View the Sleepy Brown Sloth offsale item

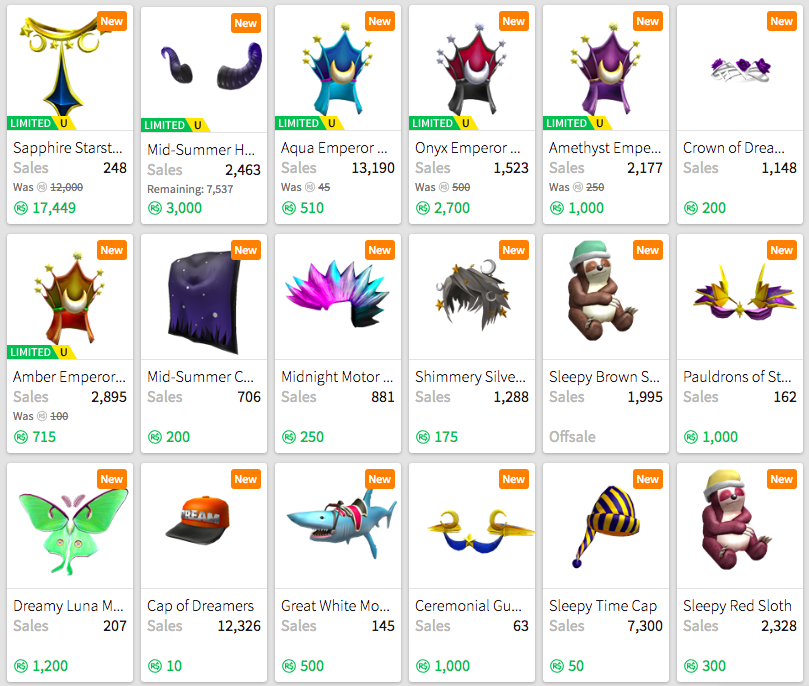(x=606, y=344)
